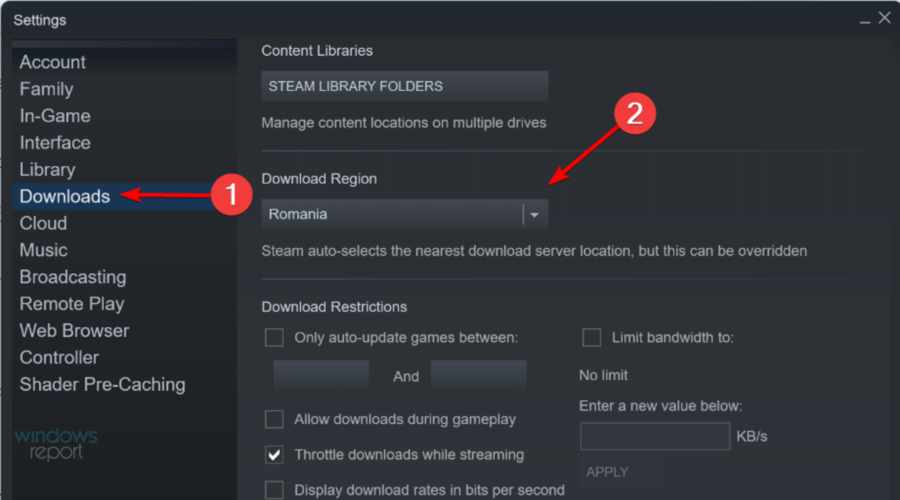This screenshot has height=500, width=900.
Task: Toggle Display download rates in bits per second
Action: (274, 490)
